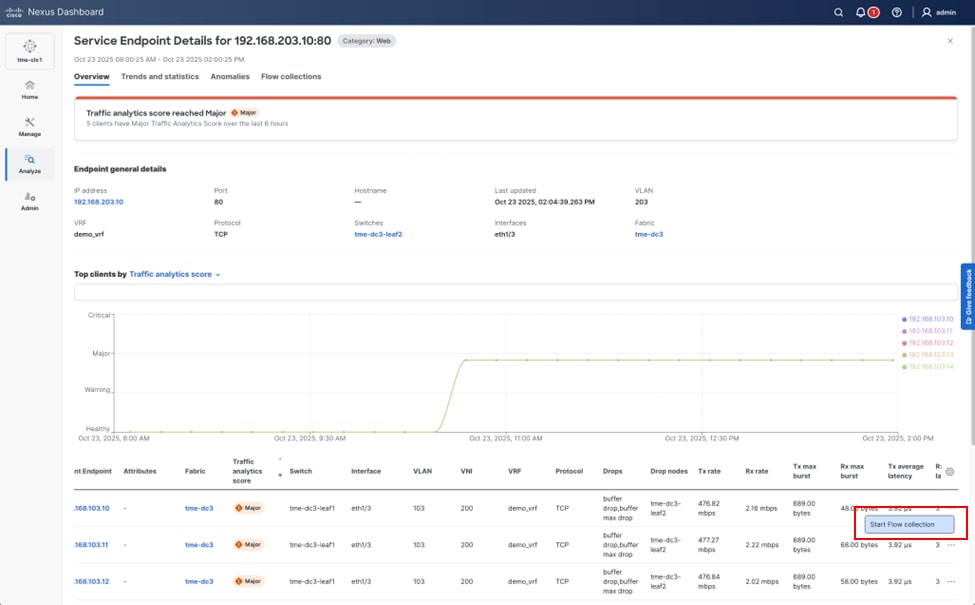This screenshot has width=975, height=605.
Task: Open the Admin section from the sidebar
Action: [x=30, y=200]
